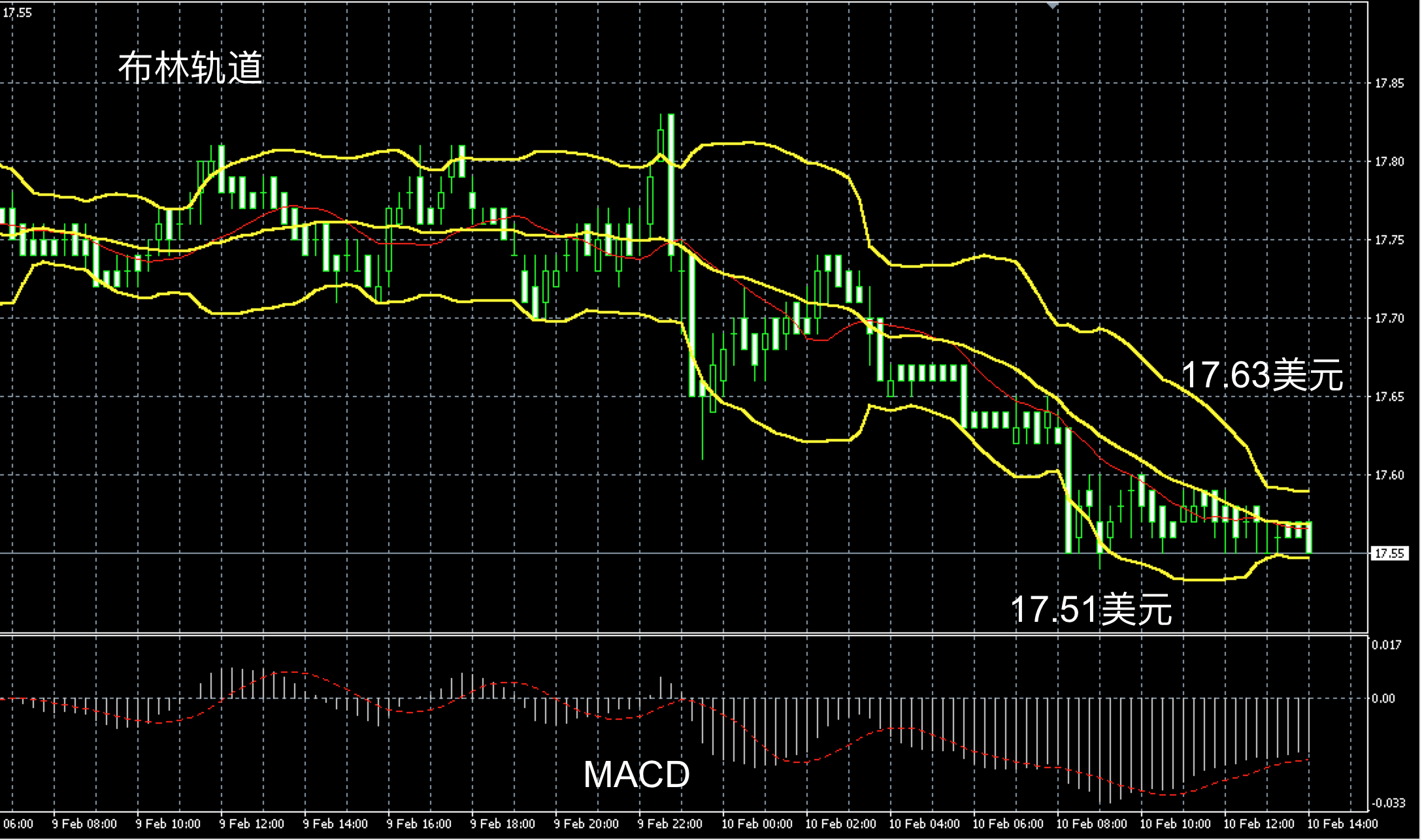Click the 17.55 value in top-left corner
Screen dimensions: 1422x840
[x=17, y=12]
